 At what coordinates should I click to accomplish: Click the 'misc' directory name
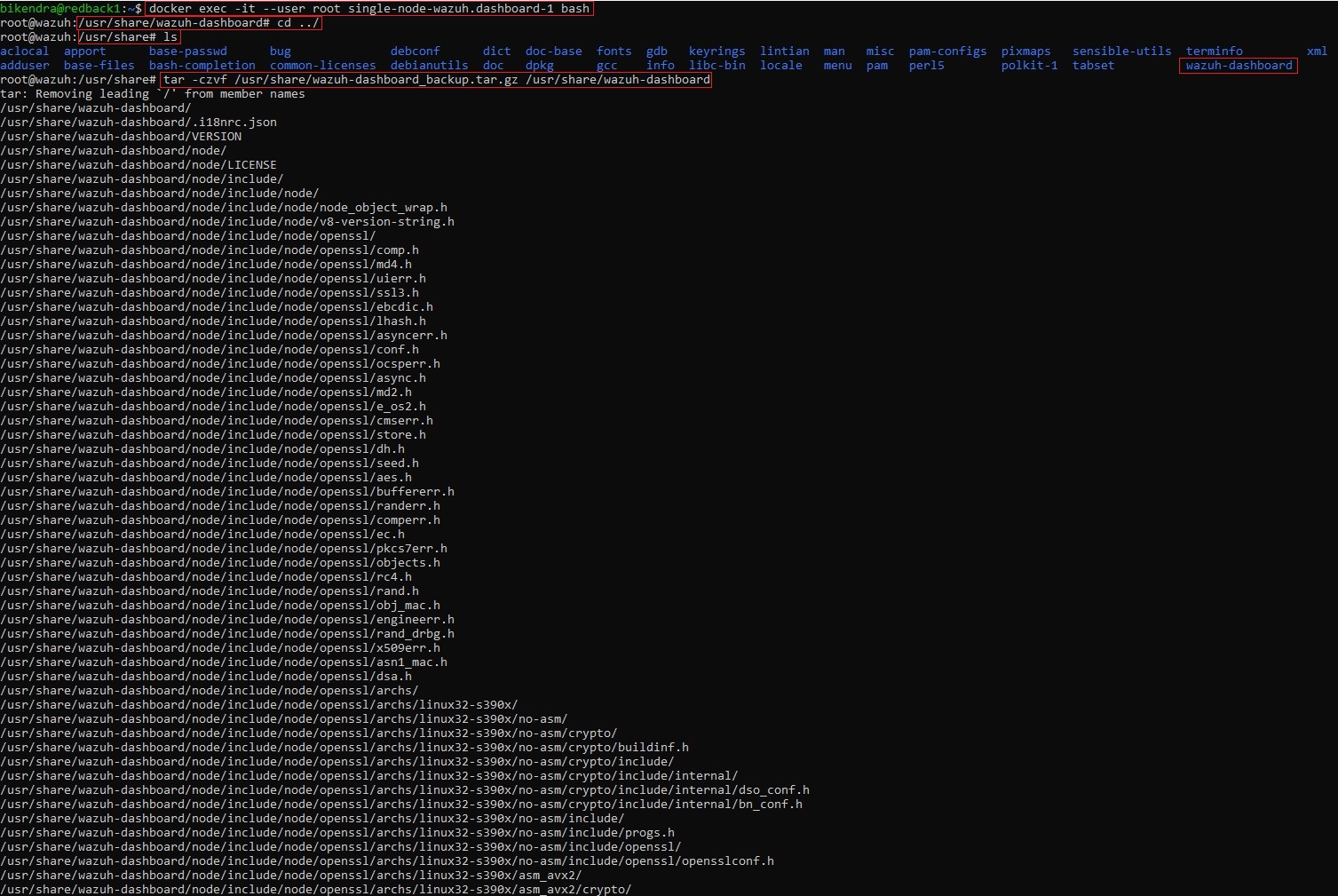[881, 51]
